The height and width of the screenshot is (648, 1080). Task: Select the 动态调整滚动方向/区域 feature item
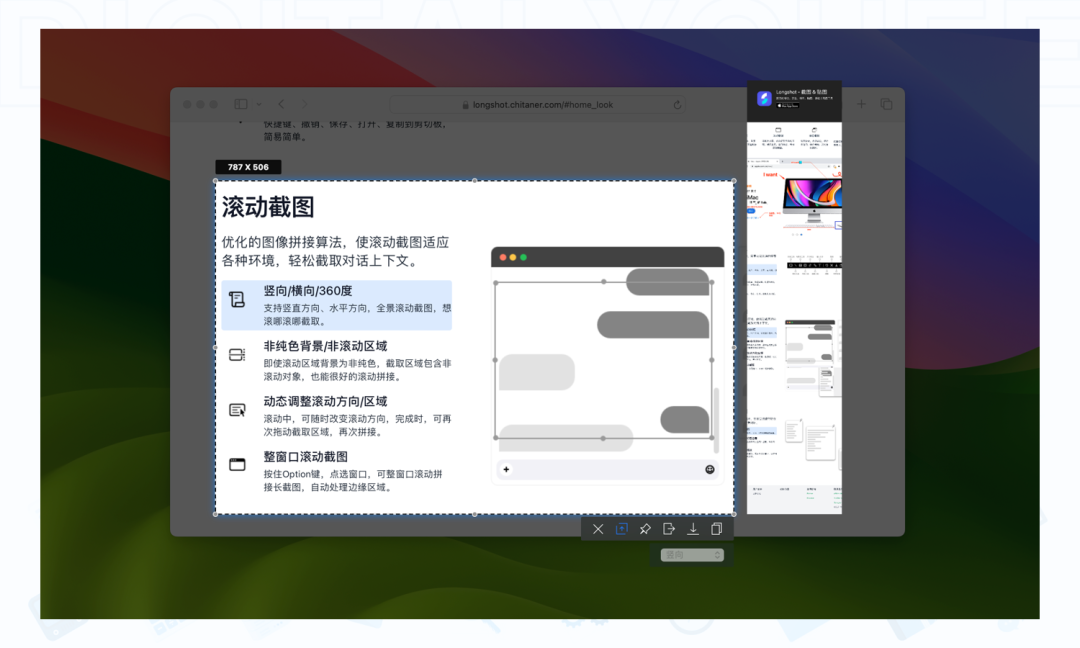pyautogui.click(x=337, y=416)
